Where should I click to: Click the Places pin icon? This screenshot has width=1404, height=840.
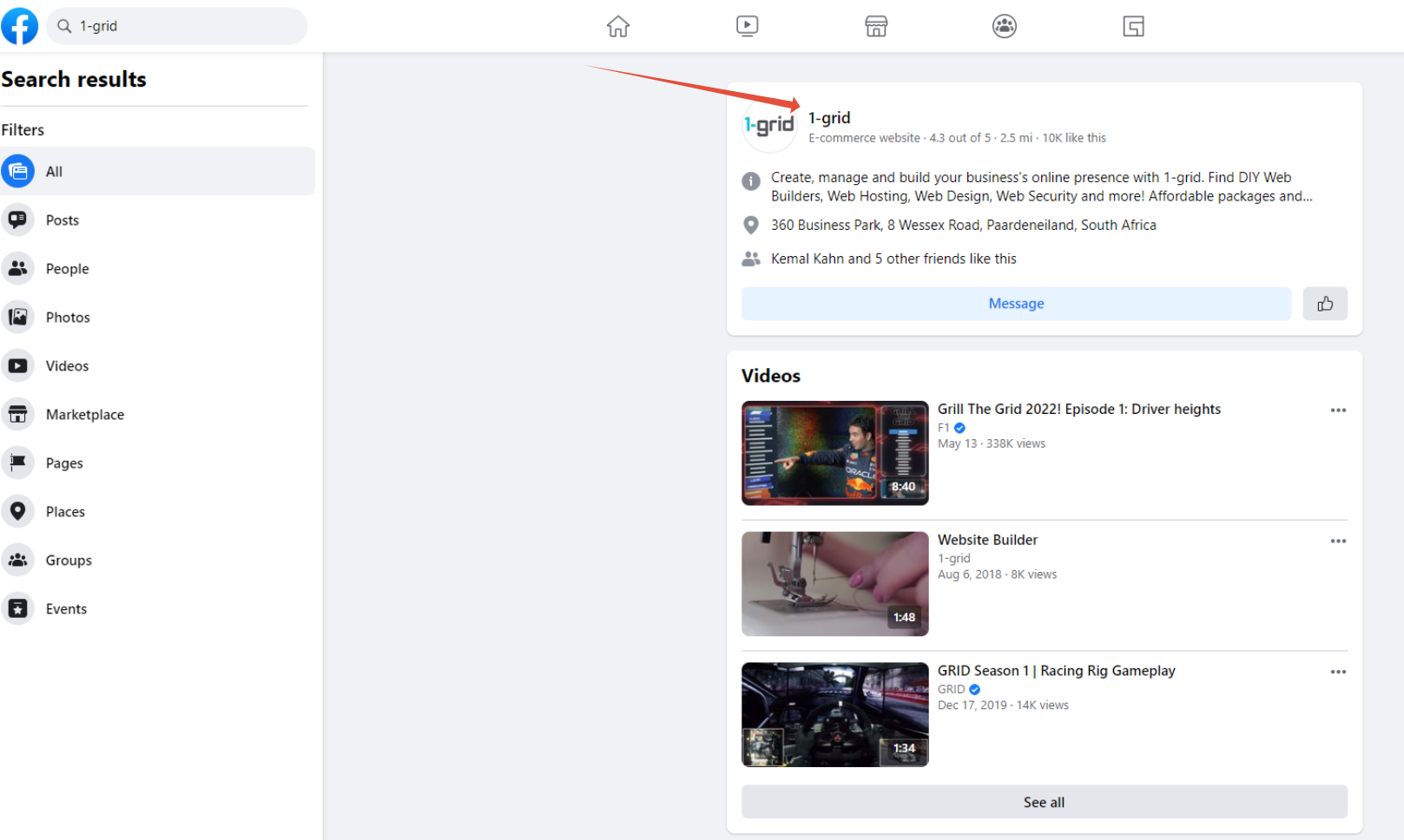pos(17,511)
